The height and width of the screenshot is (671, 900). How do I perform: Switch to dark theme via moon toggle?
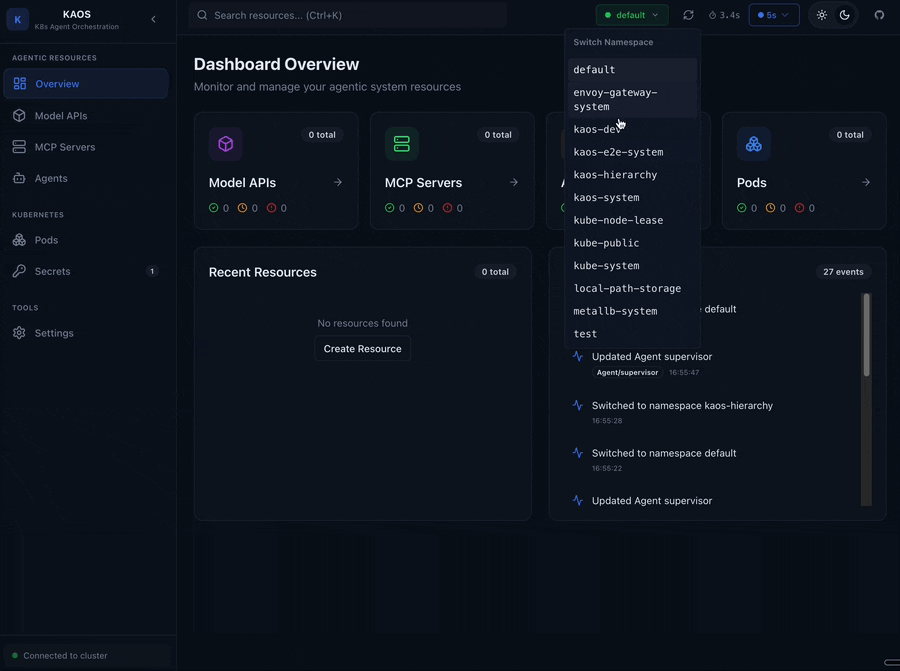843,14
